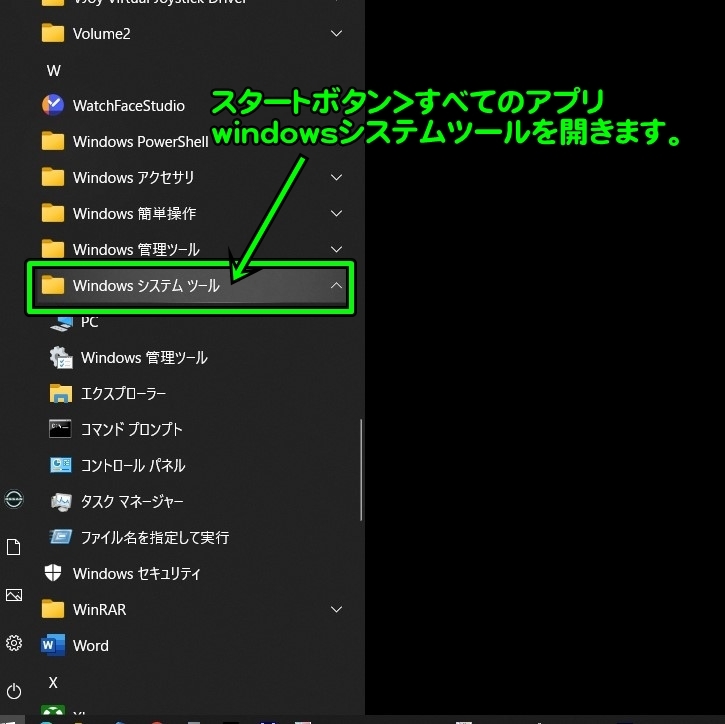The height and width of the screenshot is (724, 725).
Task: Click the WinRAR folder icon
Action: 53,609
